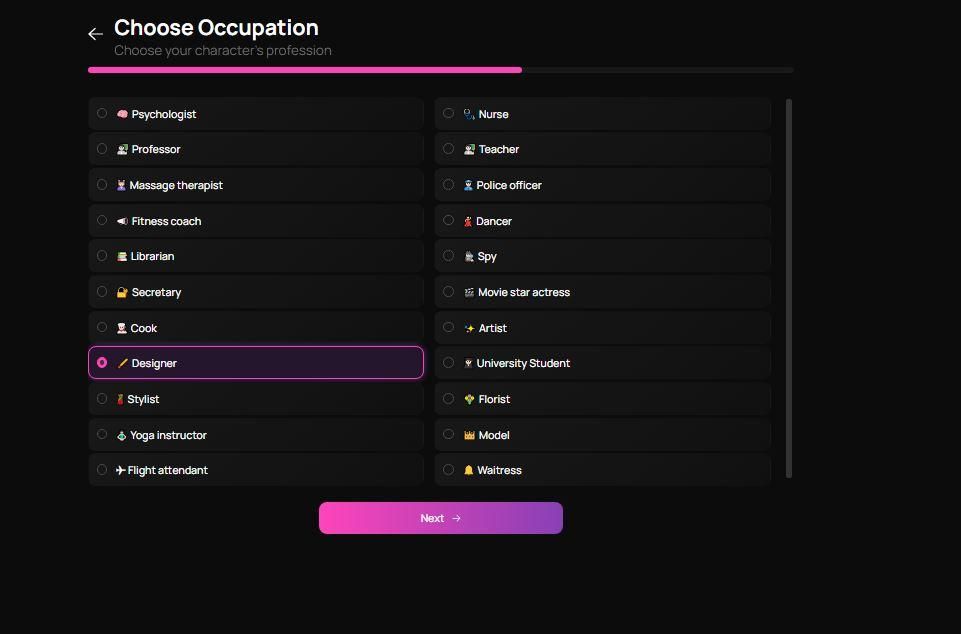Click the crown icon beside Model

coord(468,435)
